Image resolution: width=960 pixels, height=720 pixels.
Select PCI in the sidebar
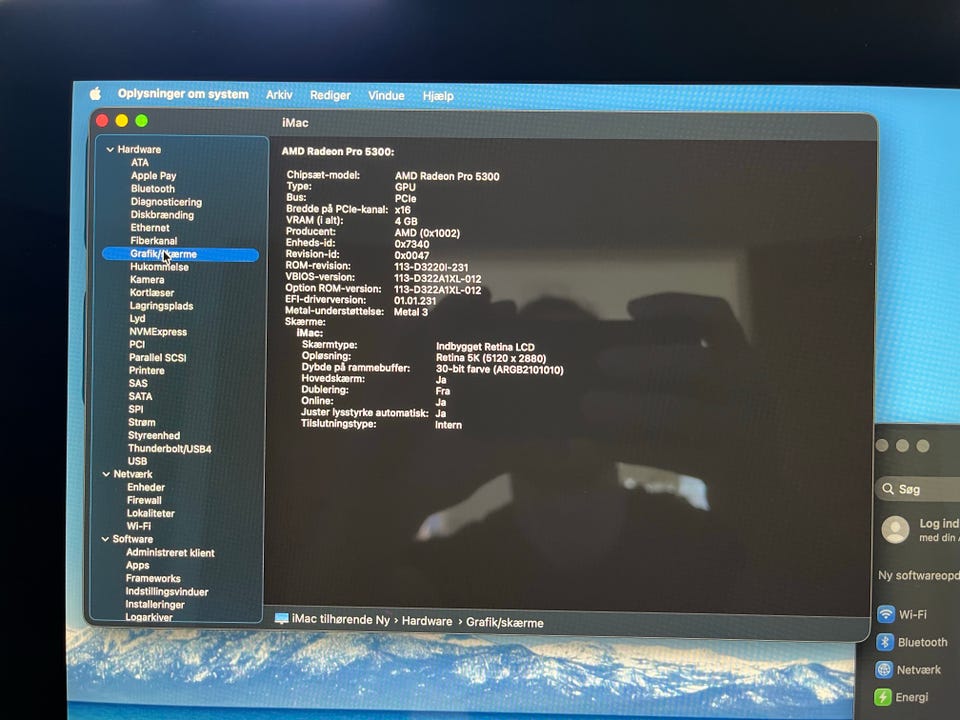[137, 345]
